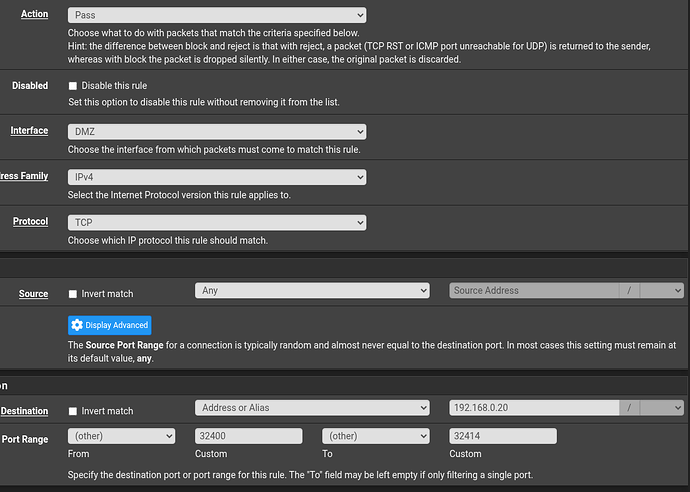Open the Protocol dropdown showing TCP

[217, 223]
